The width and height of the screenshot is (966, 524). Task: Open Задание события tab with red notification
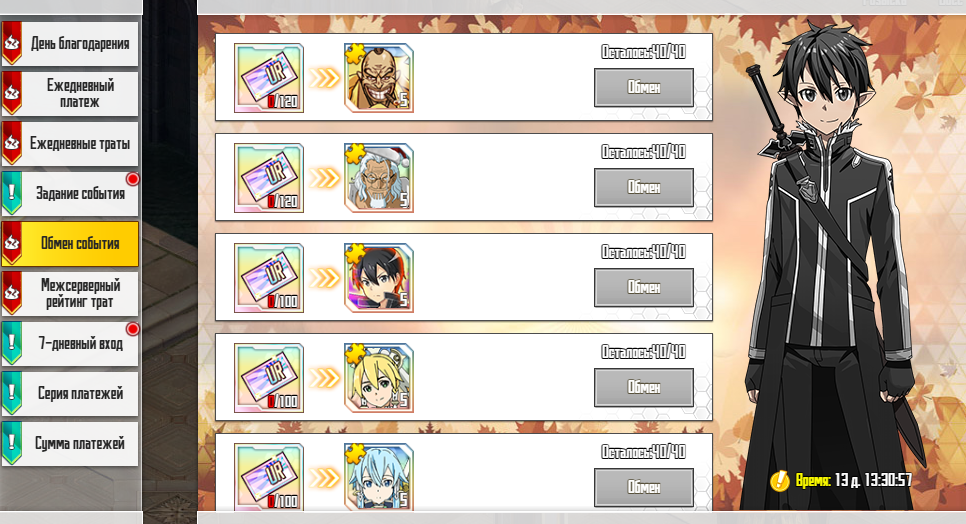pos(70,193)
